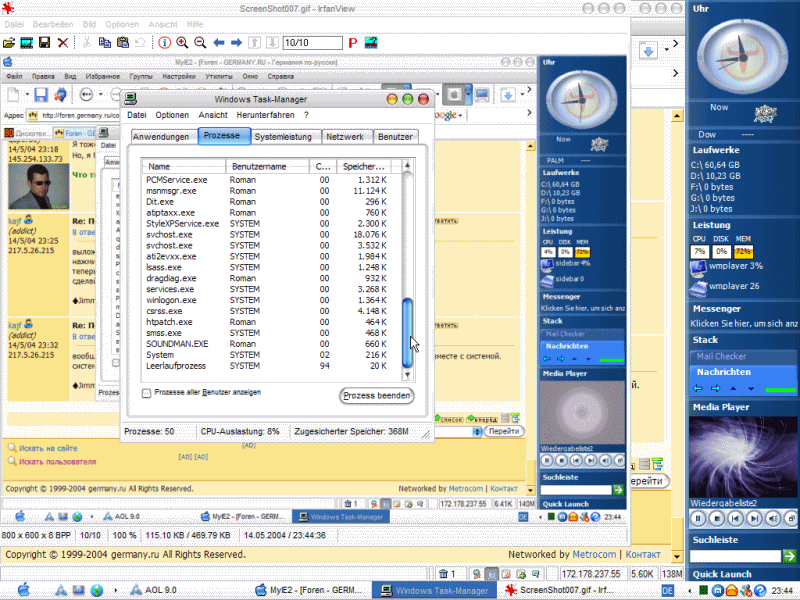Save the image with IrfanView's floppy icon
The width and height of the screenshot is (800, 600).
tap(44, 43)
